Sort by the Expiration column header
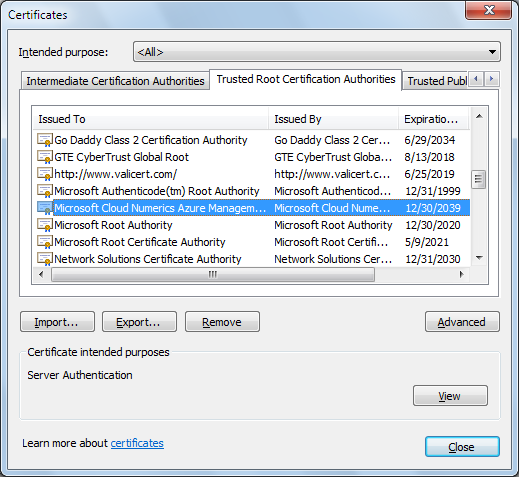519x477 pixels. (434, 119)
